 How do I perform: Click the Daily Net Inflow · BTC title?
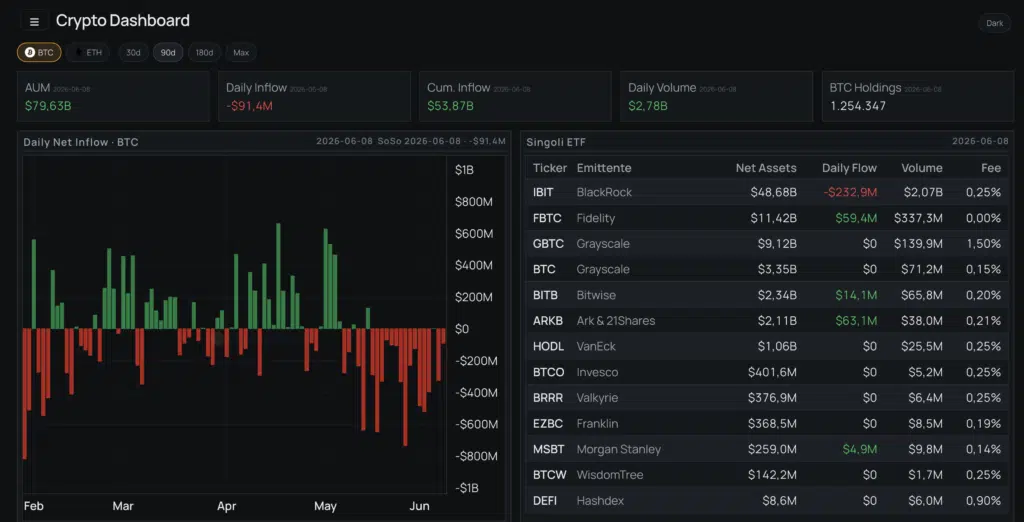click(81, 142)
